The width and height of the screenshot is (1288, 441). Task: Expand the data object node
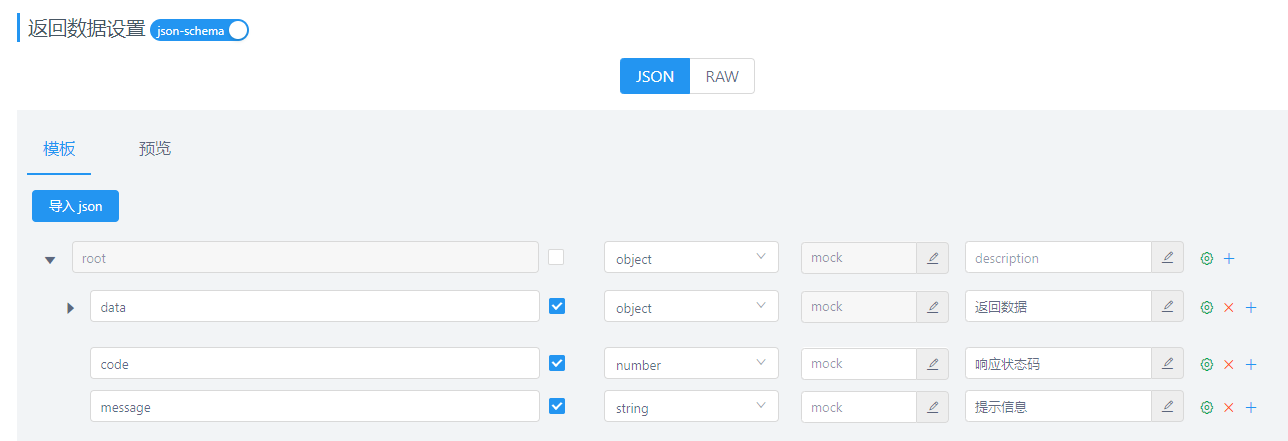click(x=70, y=308)
